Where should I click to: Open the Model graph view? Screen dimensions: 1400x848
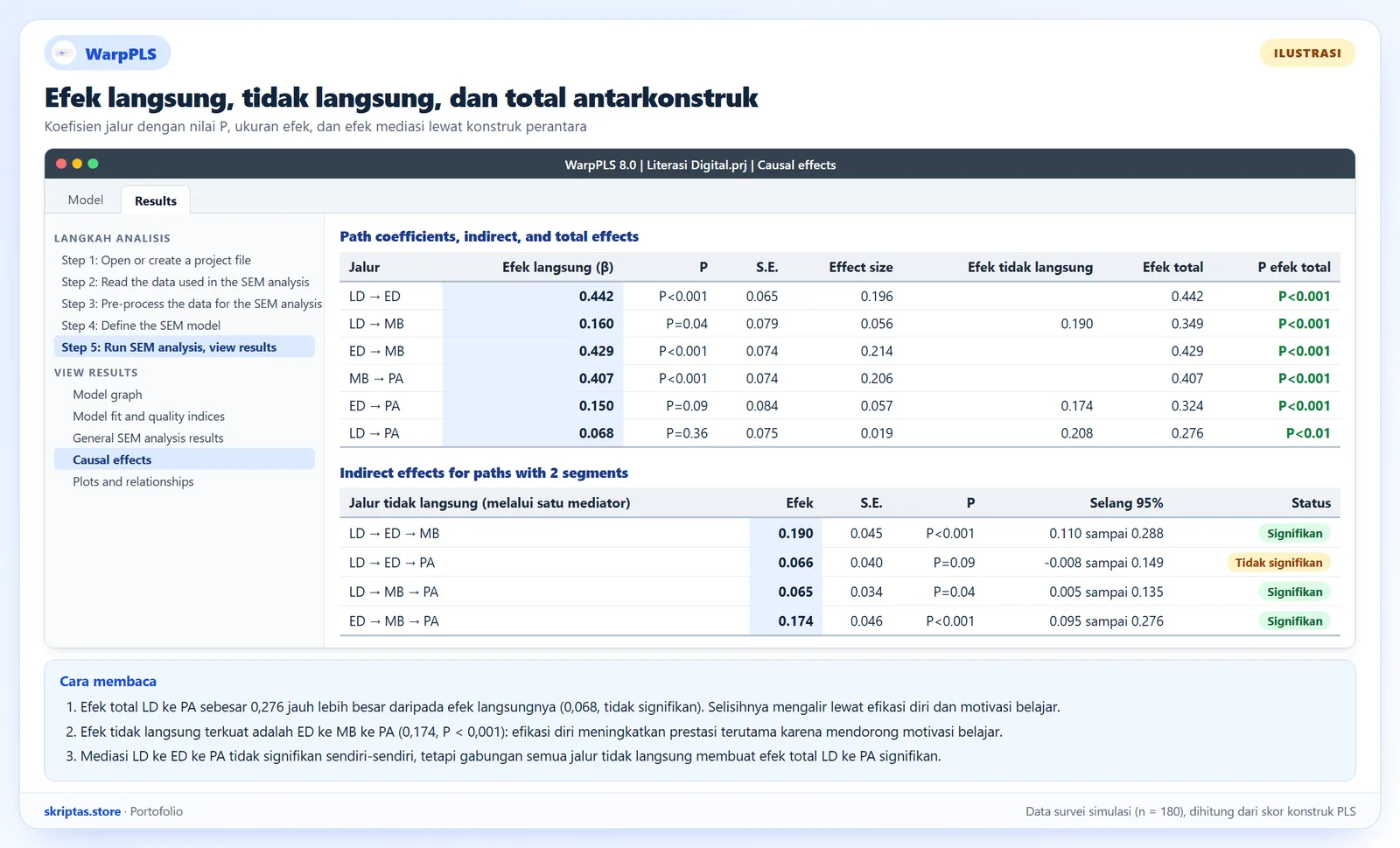pyautogui.click(x=108, y=395)
